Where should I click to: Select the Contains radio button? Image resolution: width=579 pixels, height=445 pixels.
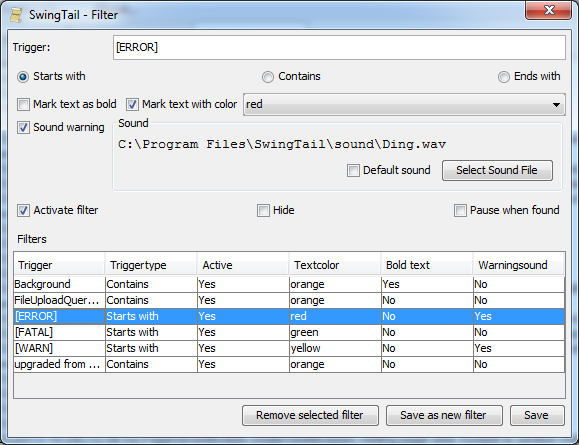pyautogui.click(x=268, y=77)
